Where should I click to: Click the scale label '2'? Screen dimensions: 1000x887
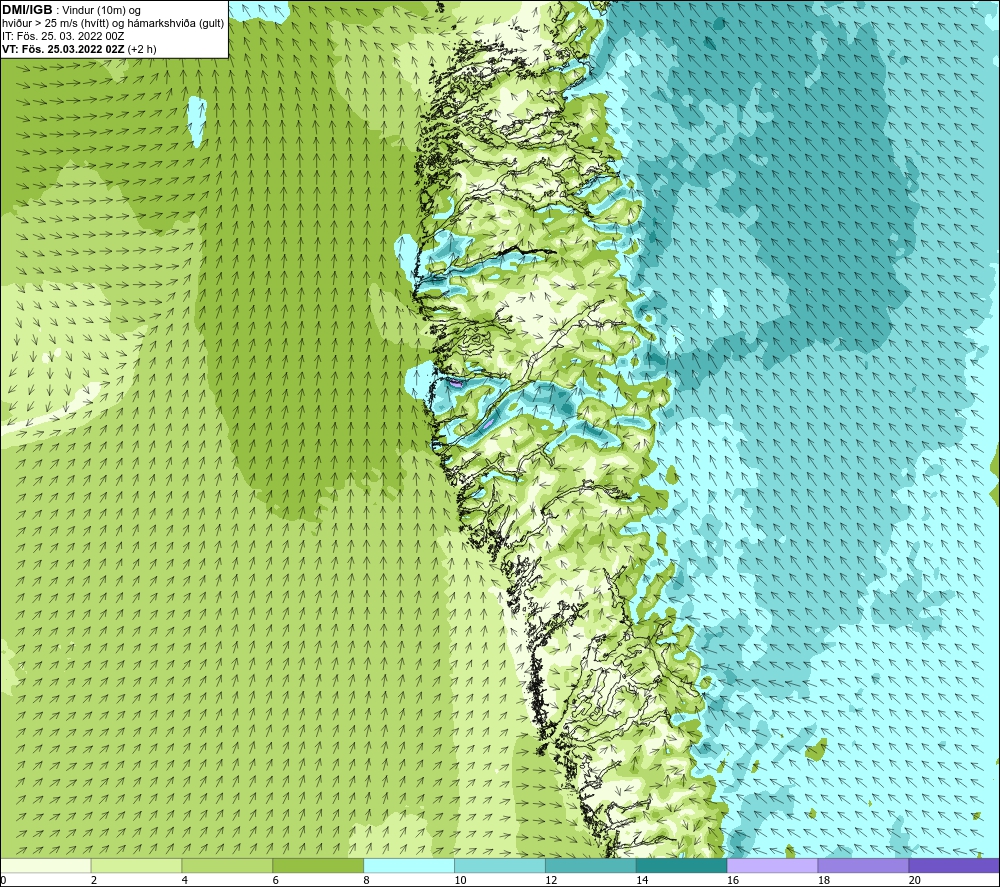pyautogui.click(x=94, y=880)
